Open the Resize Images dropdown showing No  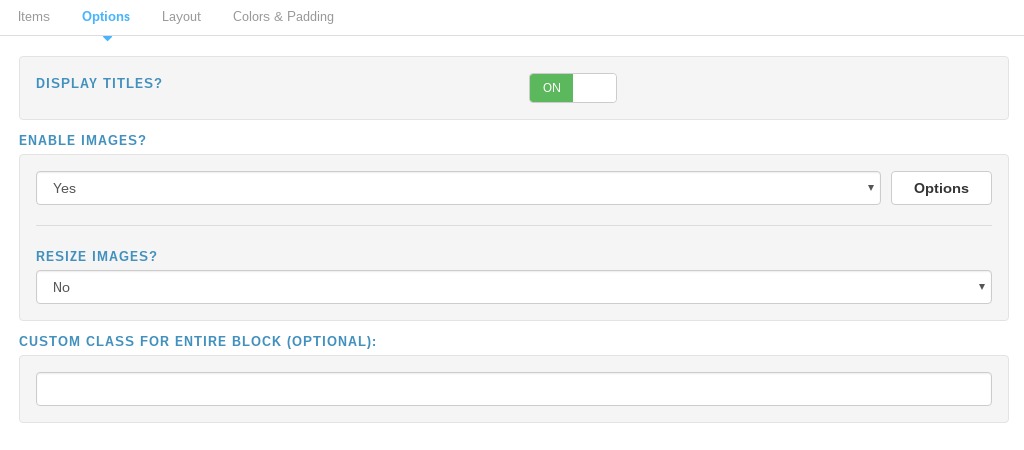coord(513,287)
